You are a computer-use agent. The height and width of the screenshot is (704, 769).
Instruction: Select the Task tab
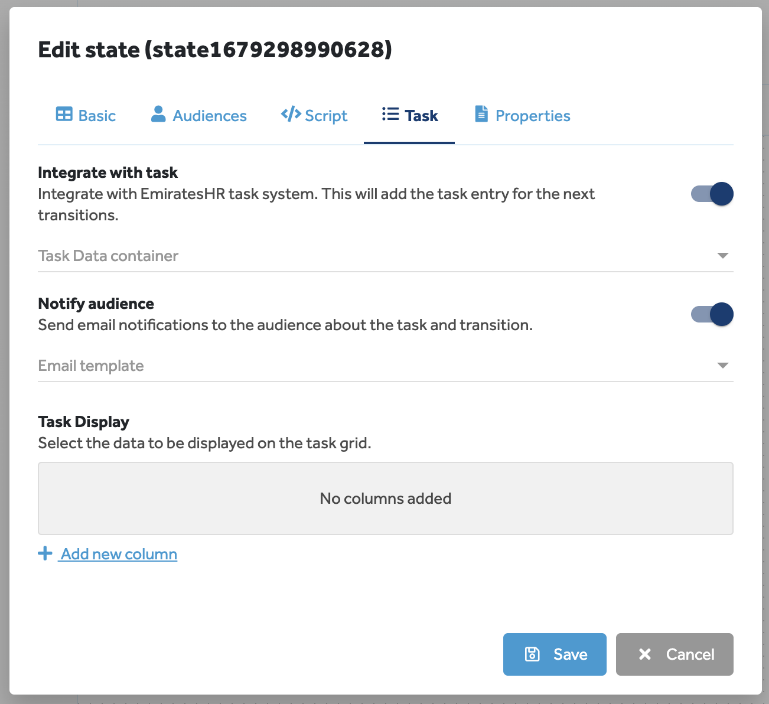click(x=410, y=115)
